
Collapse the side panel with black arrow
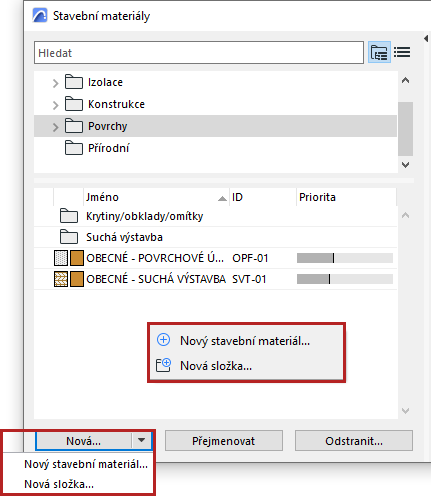(x=426, y=38)
